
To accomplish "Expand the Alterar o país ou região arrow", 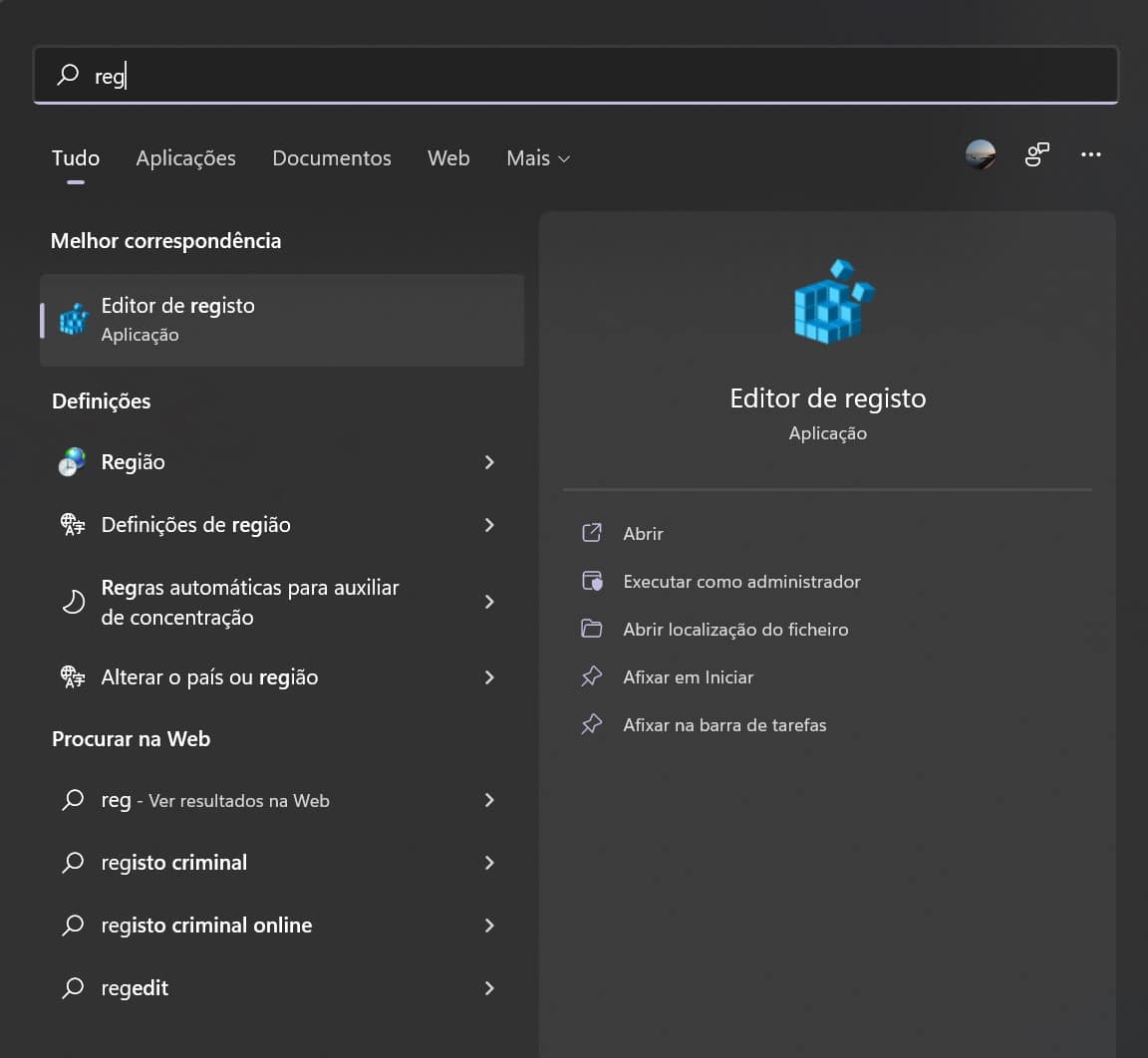I will [489, 677].
